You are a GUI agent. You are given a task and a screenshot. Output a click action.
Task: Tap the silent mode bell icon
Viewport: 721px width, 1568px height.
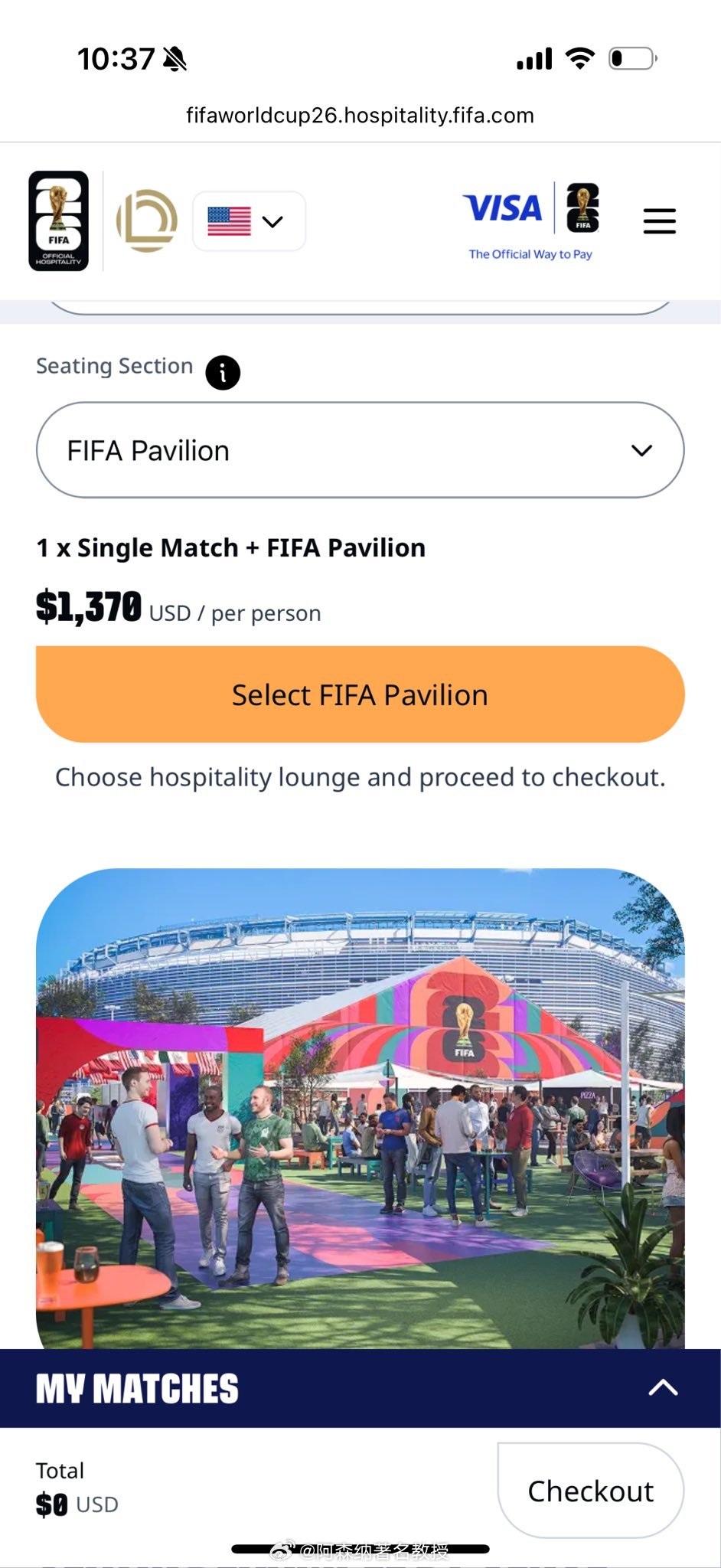175,59
